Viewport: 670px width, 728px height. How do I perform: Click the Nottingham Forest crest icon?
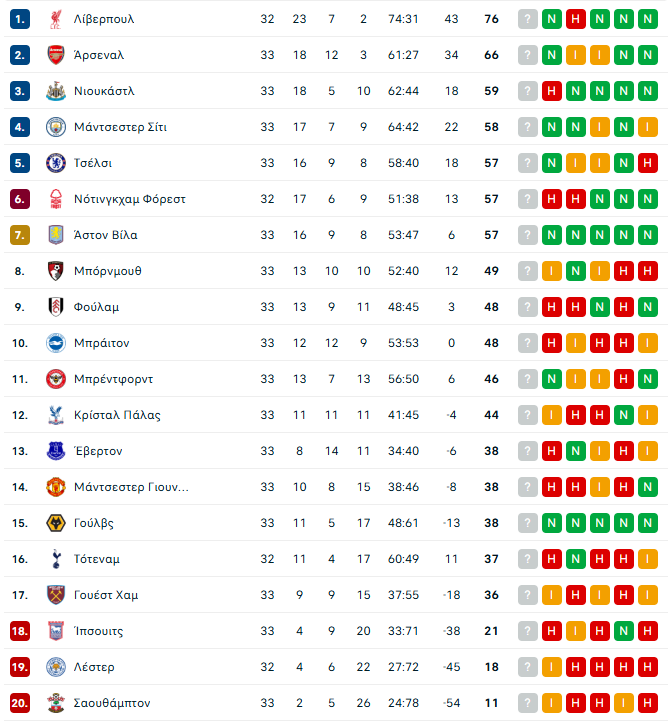point(55,199)
